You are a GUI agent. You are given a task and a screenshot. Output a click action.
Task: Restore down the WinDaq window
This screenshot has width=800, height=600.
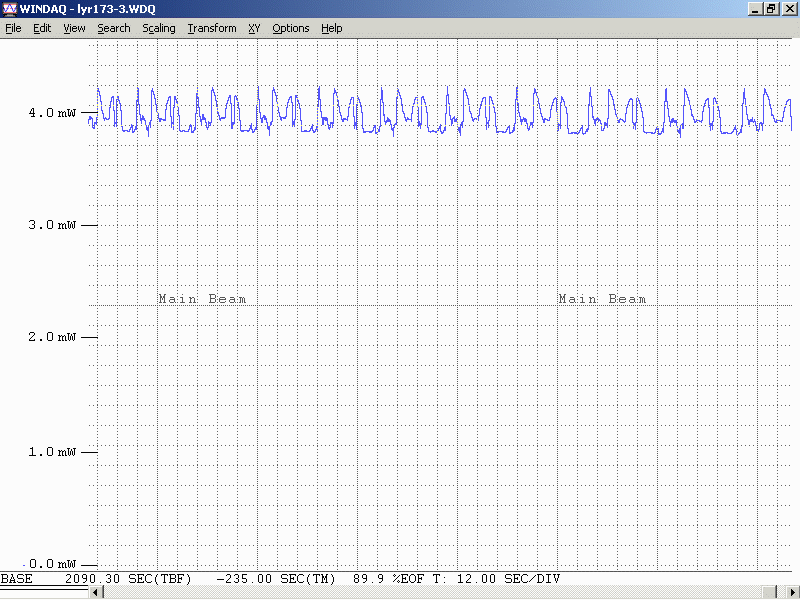pyautogui.click(x=771, y=9)
